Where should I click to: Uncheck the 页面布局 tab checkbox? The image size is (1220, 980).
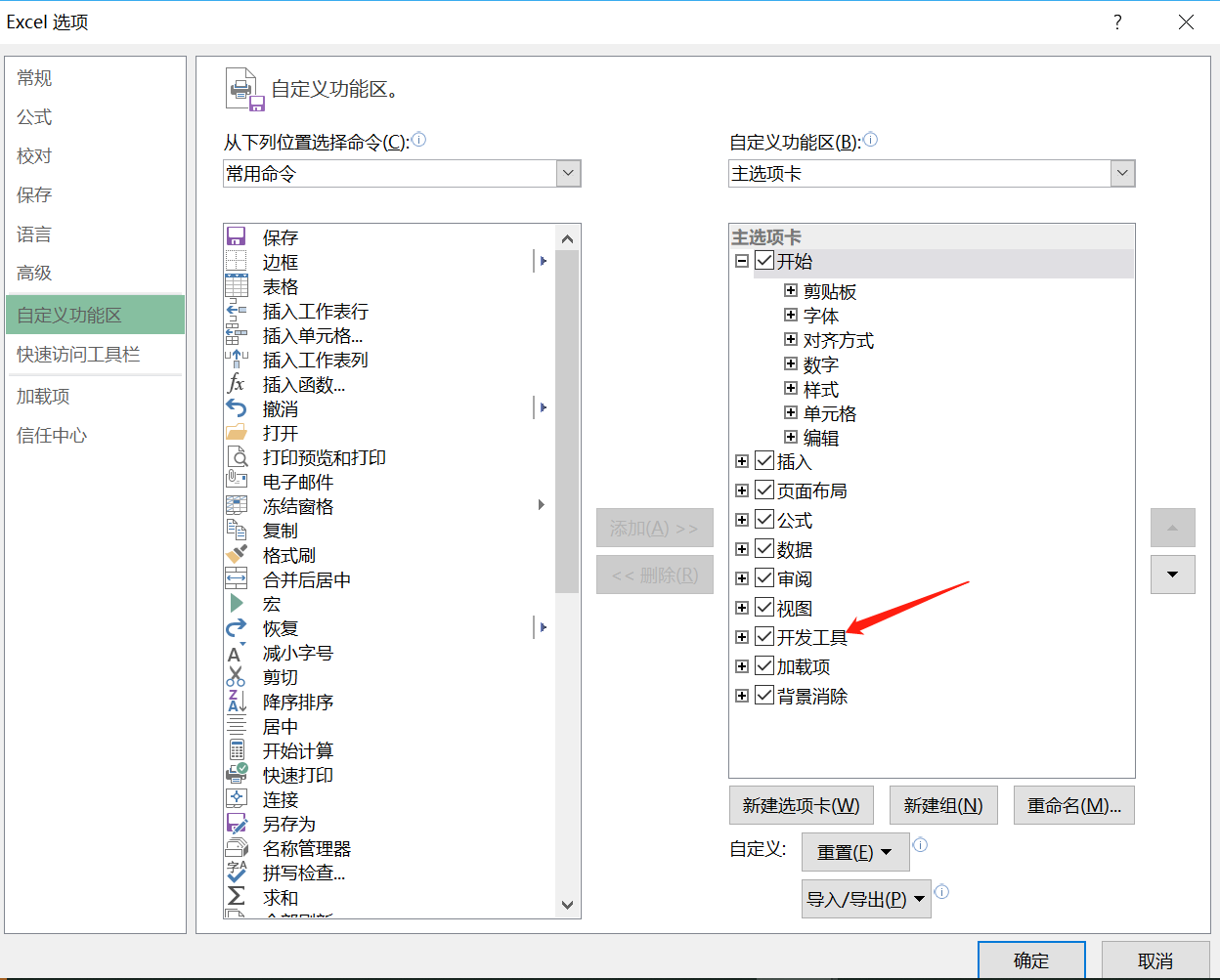point(764,490)
